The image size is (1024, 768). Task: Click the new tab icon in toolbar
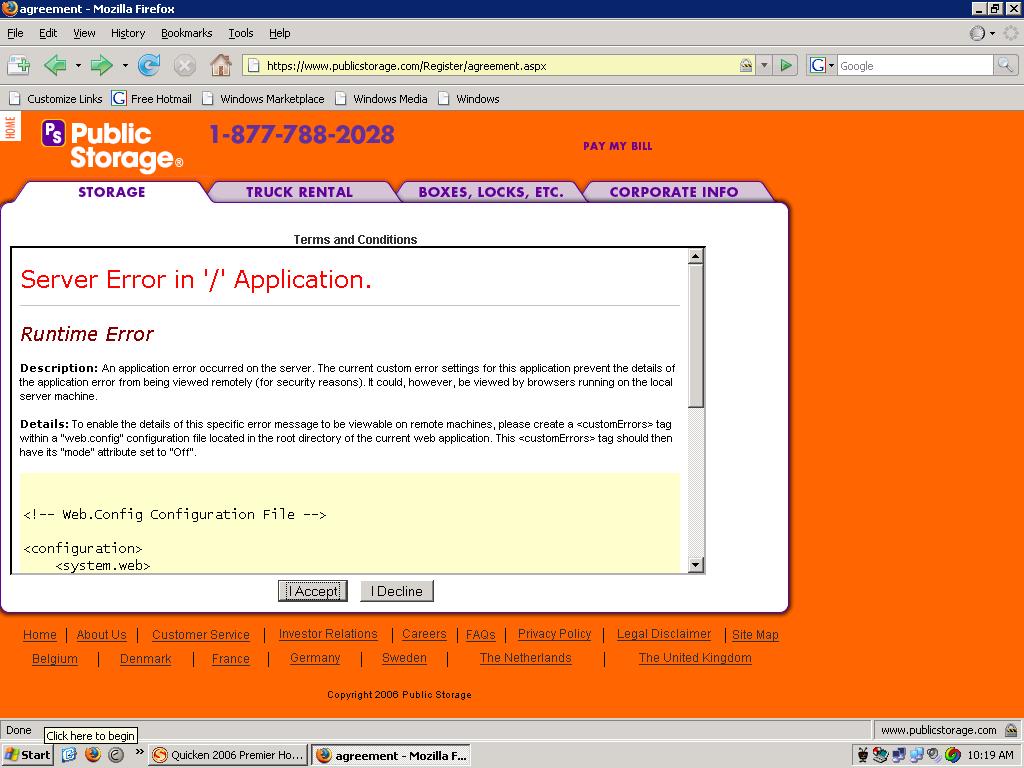tap(18, 66)
